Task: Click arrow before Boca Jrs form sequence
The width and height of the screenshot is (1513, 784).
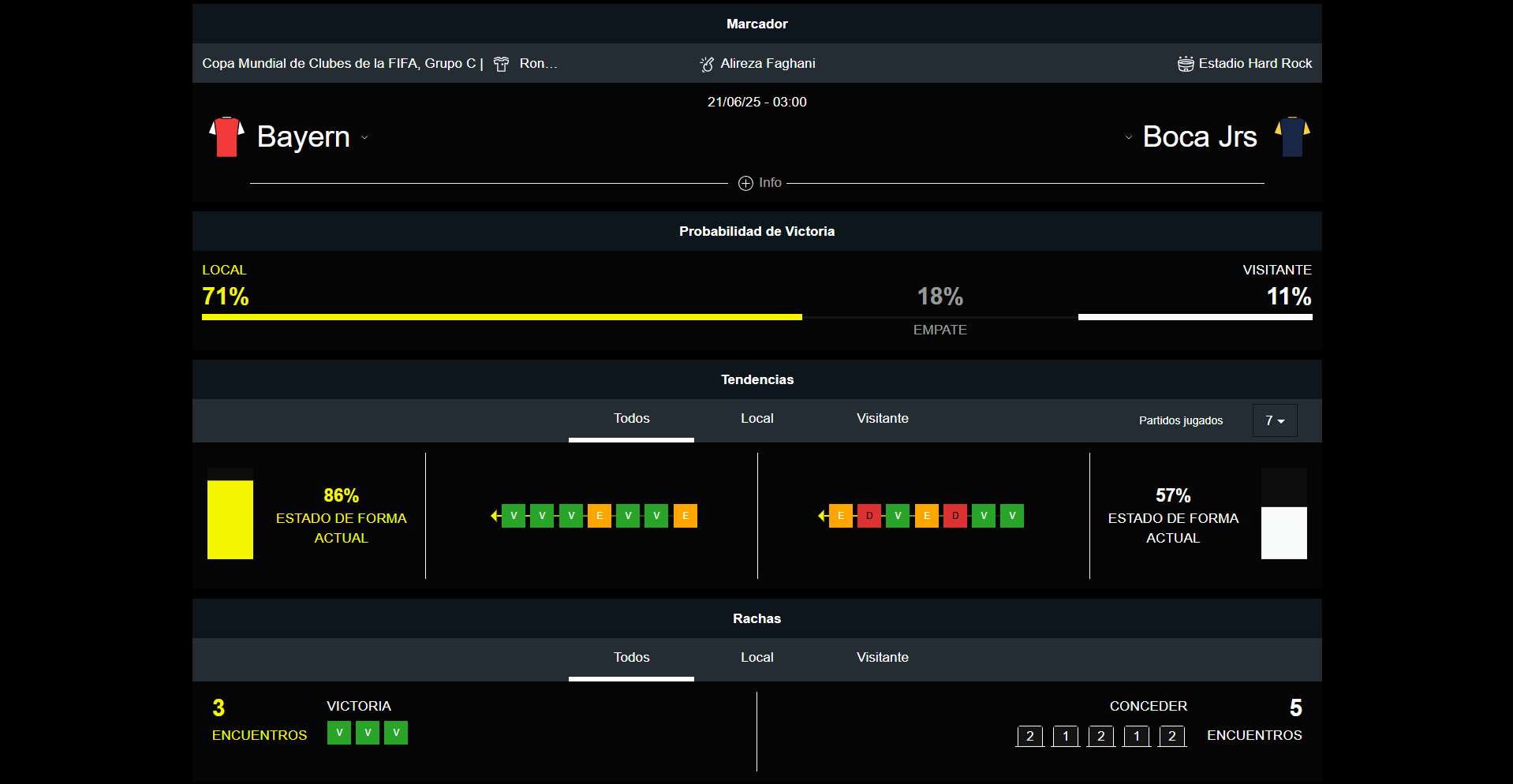Action: [822, 516]
